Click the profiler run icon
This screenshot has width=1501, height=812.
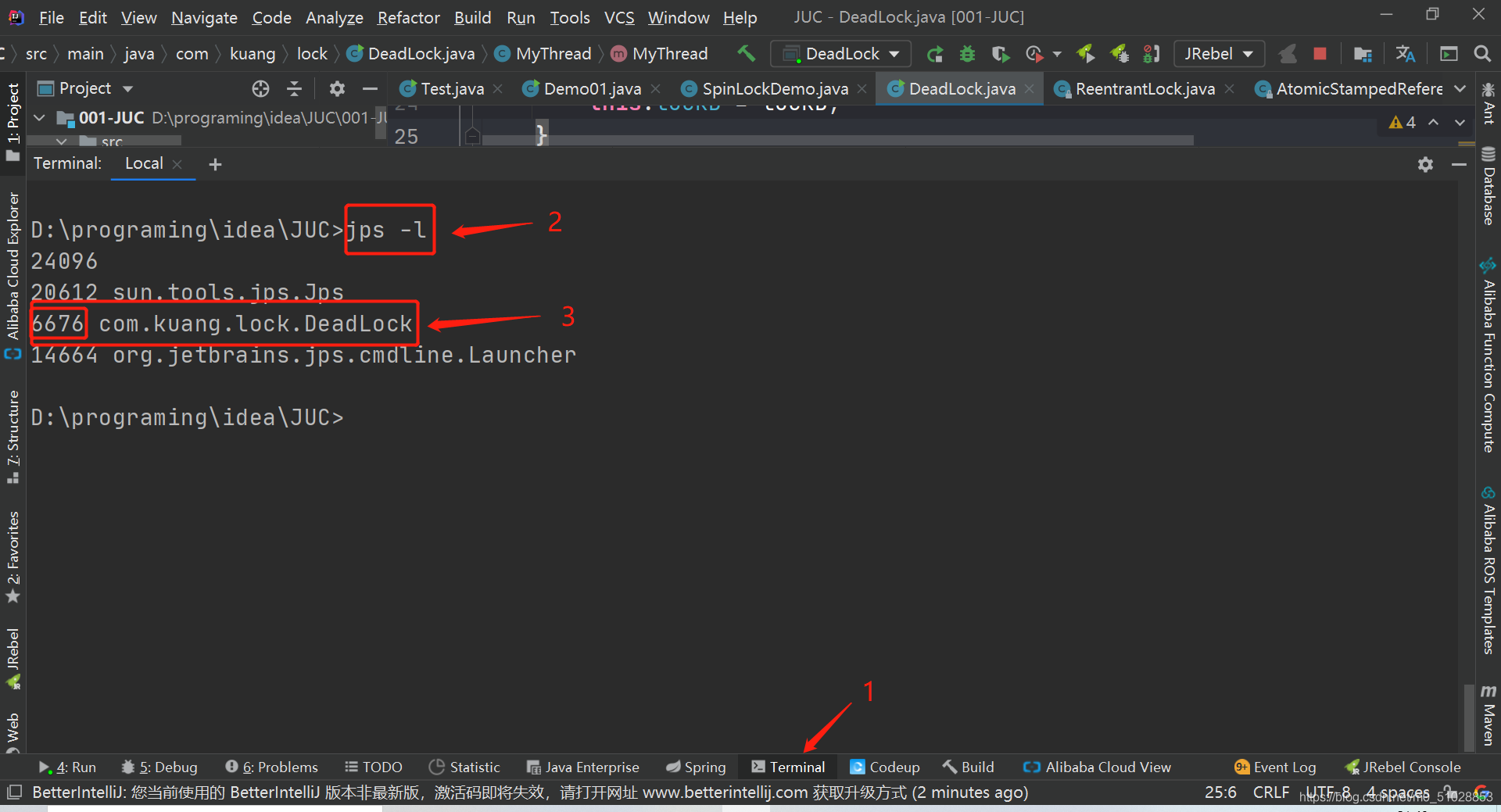coord(1034,54)
